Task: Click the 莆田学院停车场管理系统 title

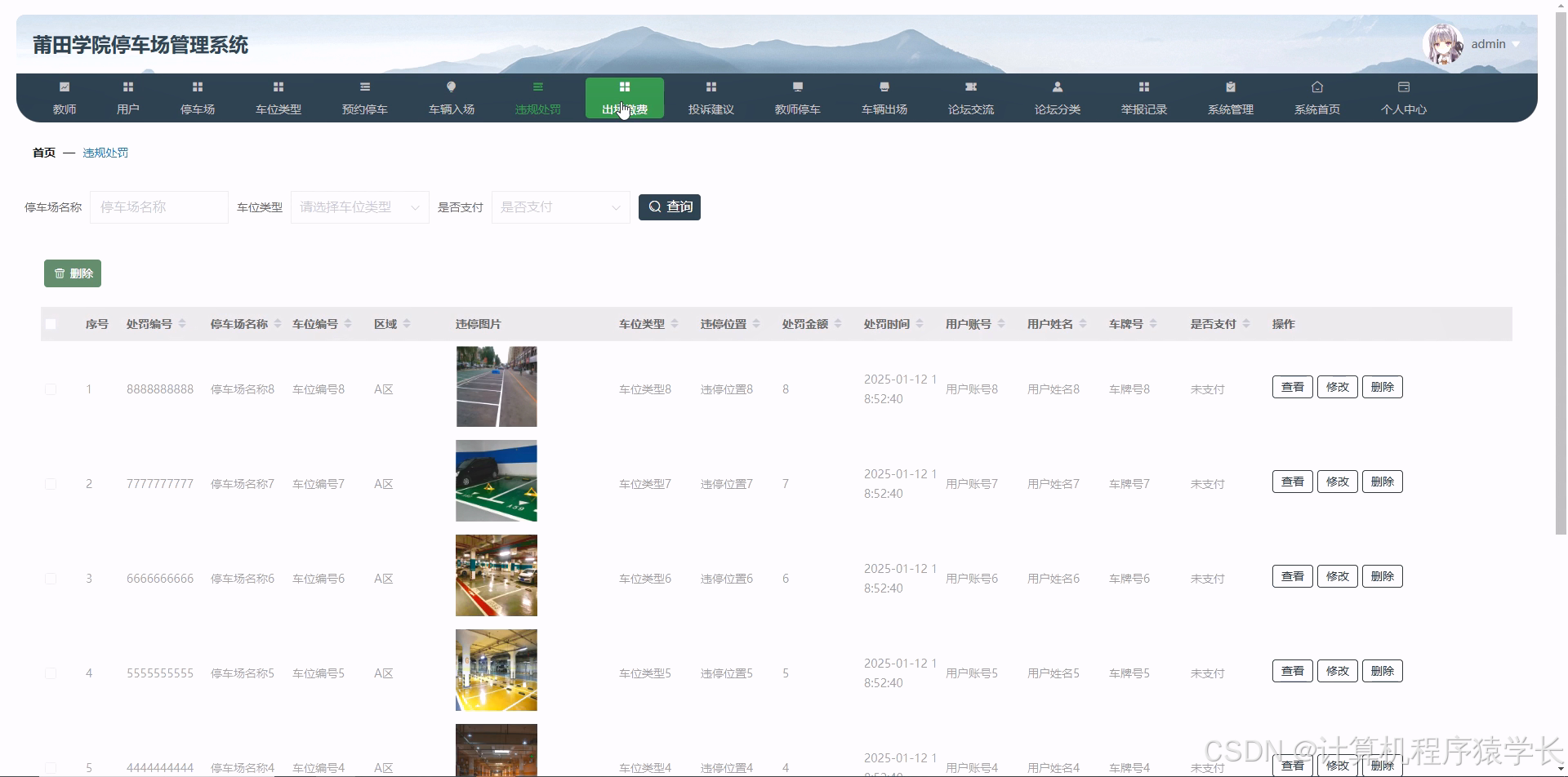Action: (x=140, y=45)
